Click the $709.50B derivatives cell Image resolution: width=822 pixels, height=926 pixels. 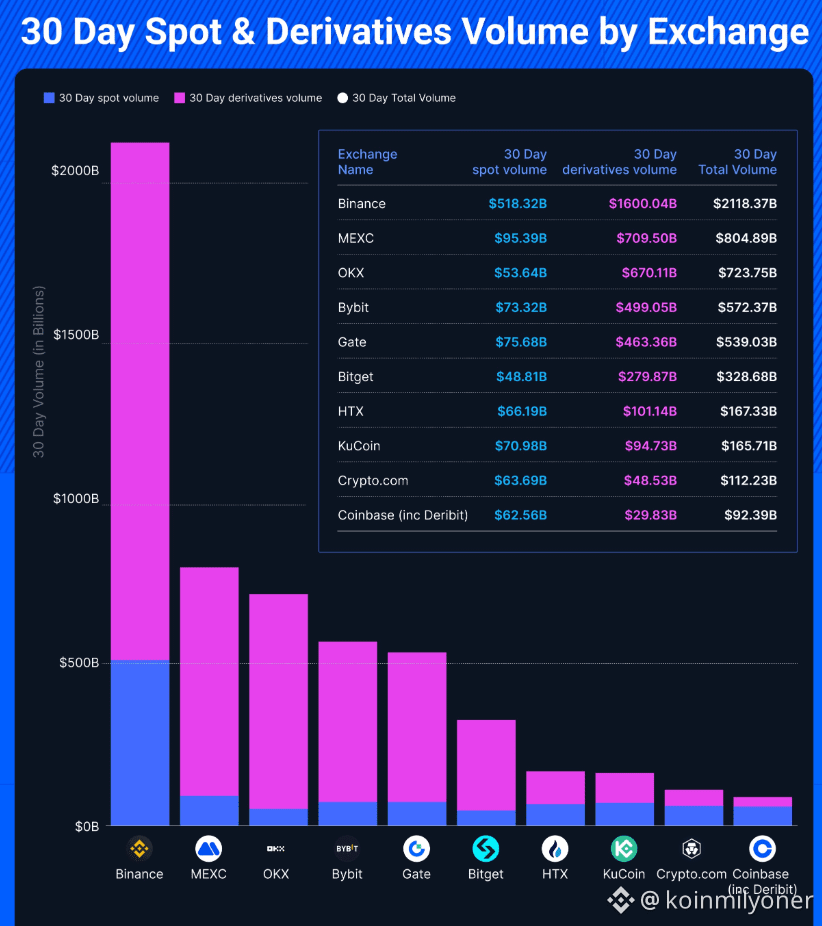(x=647, y=238)
